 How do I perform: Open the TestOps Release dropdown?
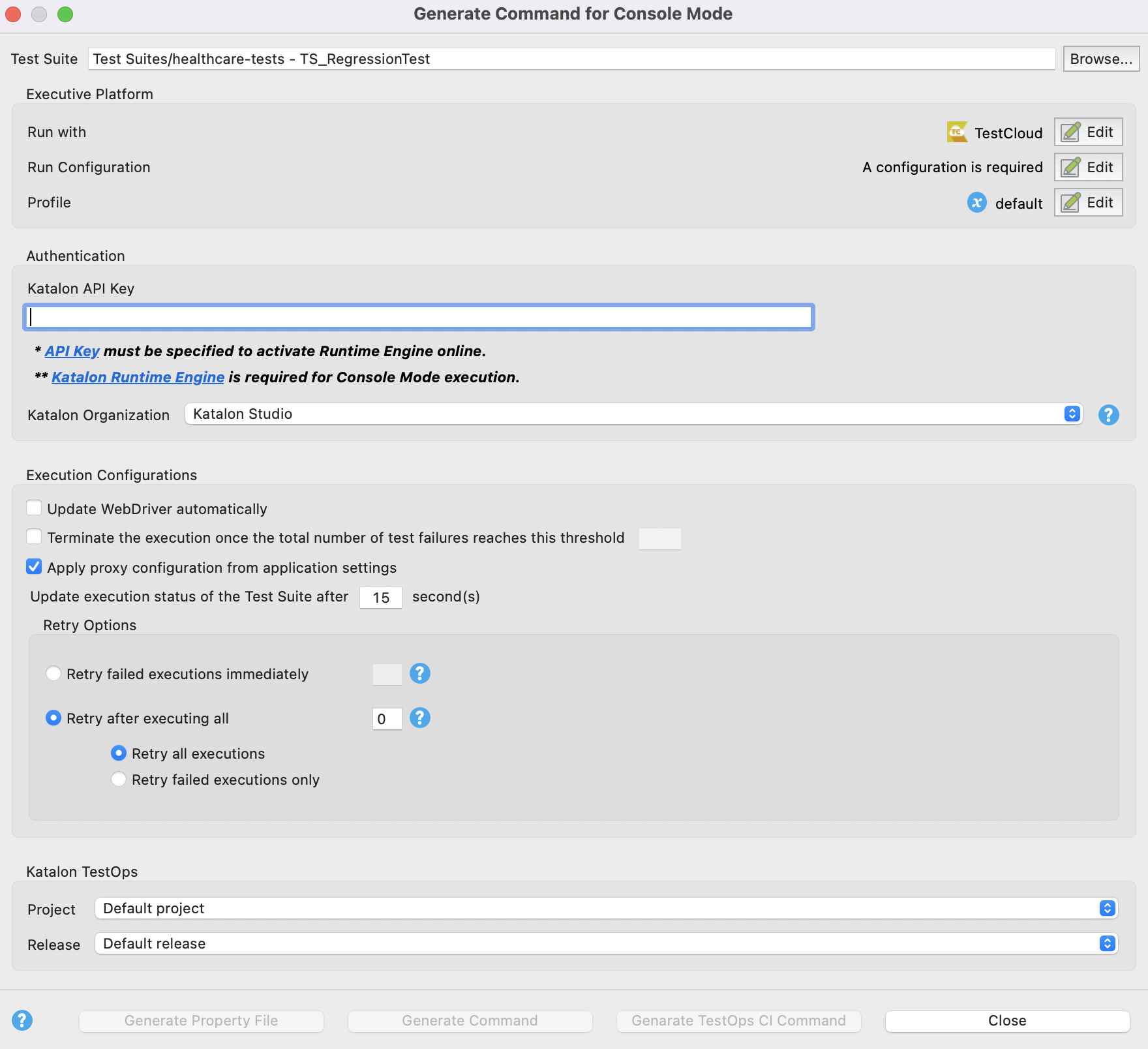tap(606, 943)
